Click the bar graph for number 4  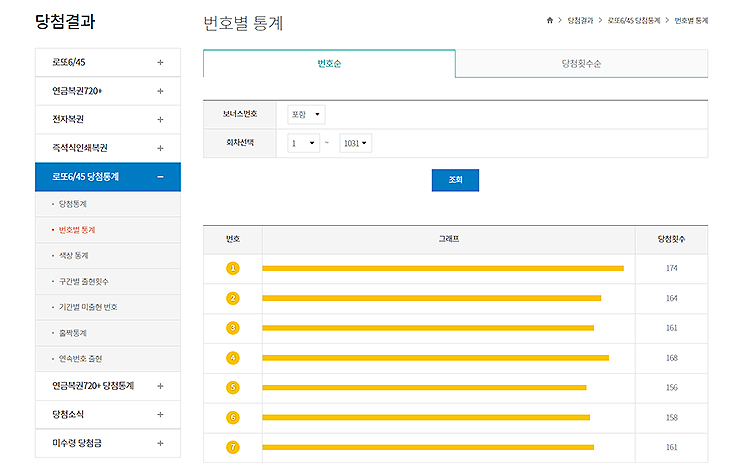(435, 358)
